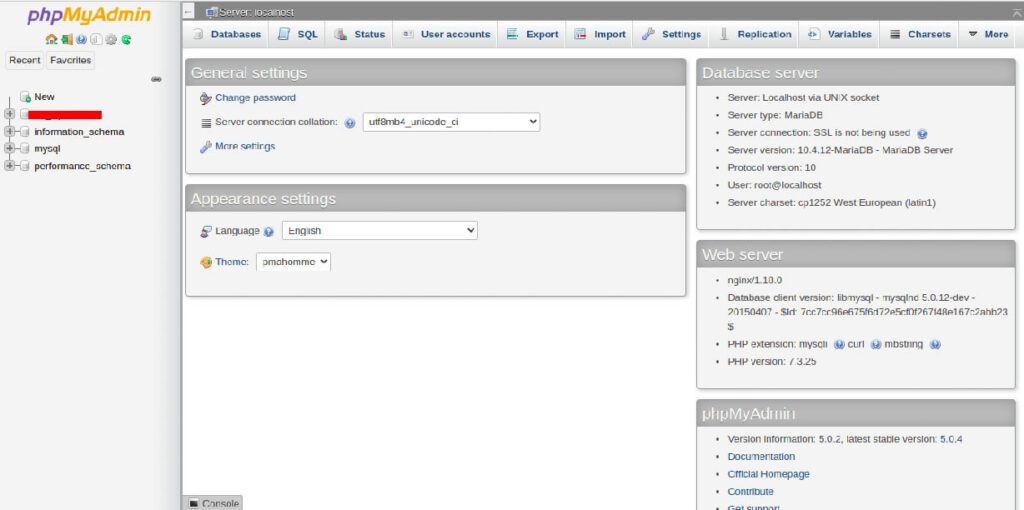The height and width of the screenshot is (510, 1024).
Task: Expand the mysql database tree node
Action: (9, 148)
